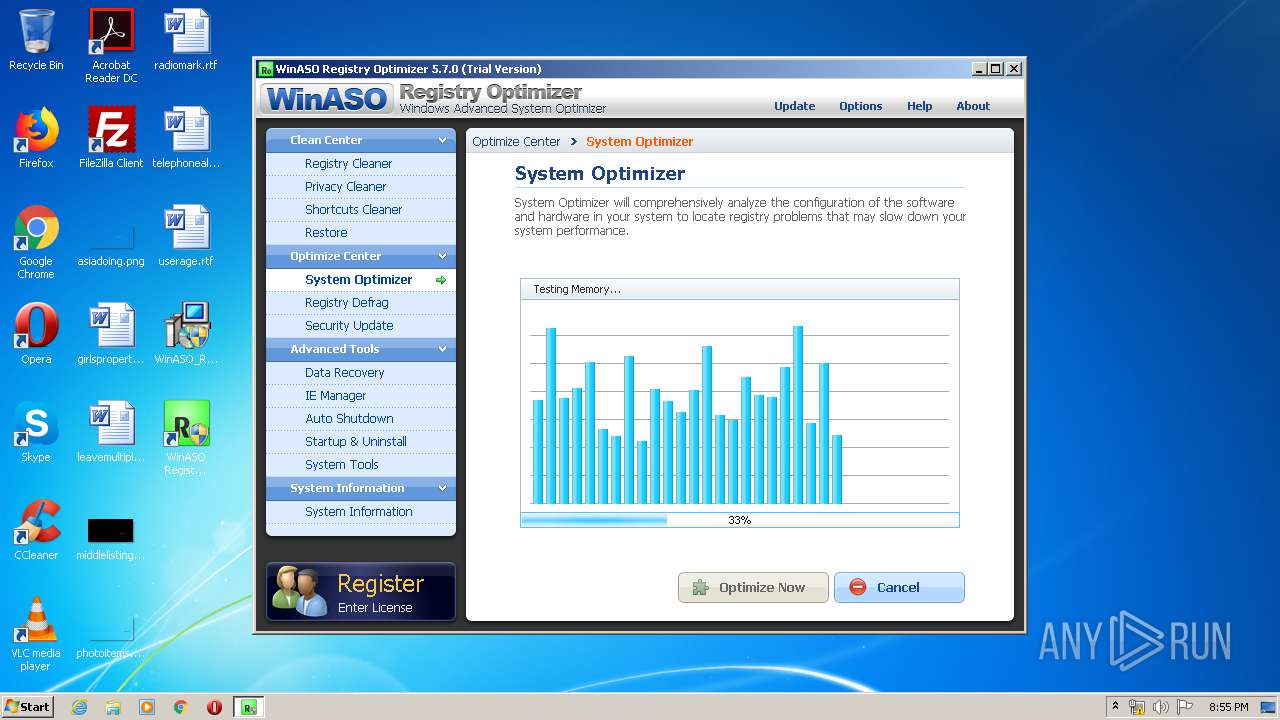Open Registry Defrag
The width and height of the screenshot is (1280, 720).
[361, 303]
